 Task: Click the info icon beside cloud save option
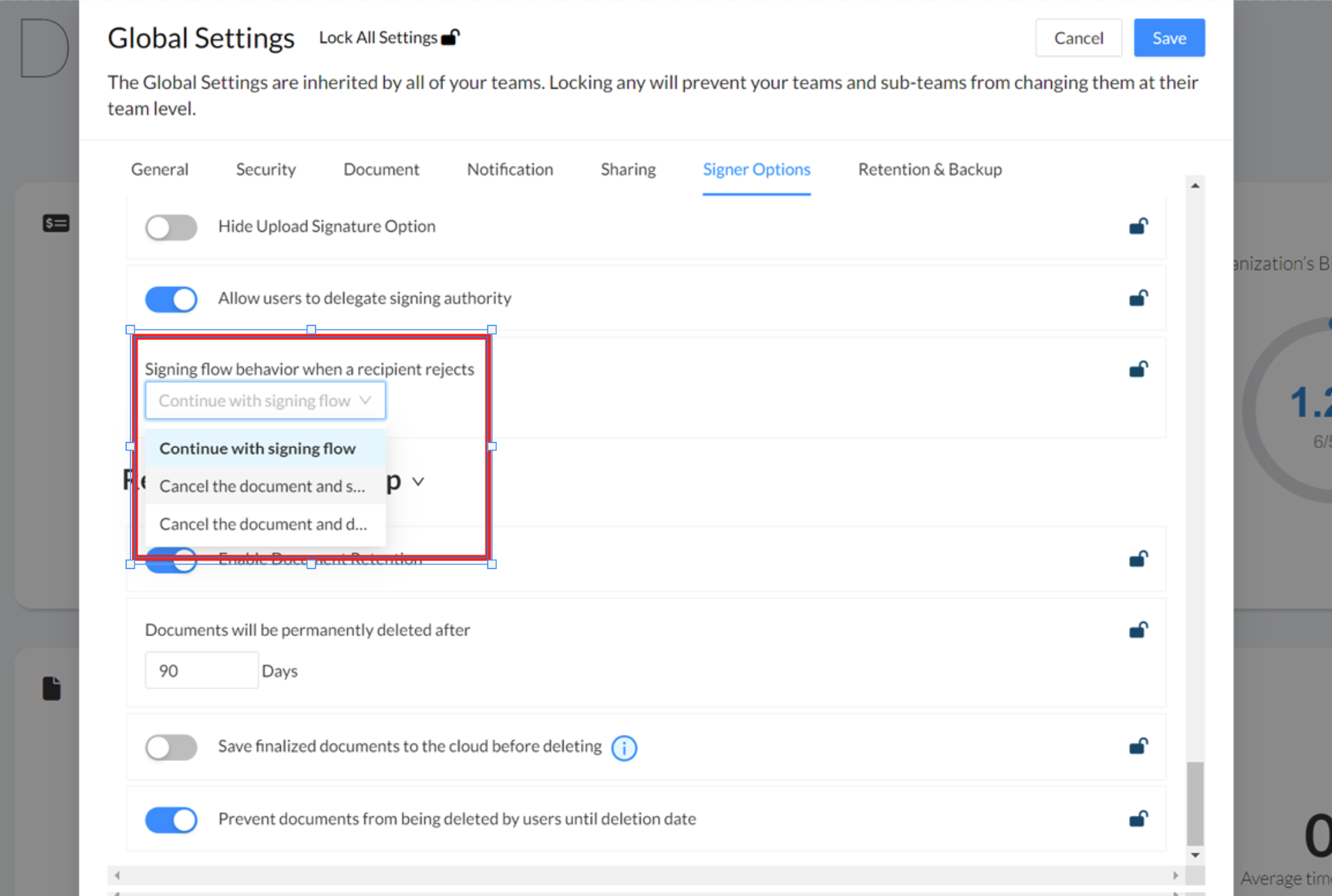coord(624,748)
